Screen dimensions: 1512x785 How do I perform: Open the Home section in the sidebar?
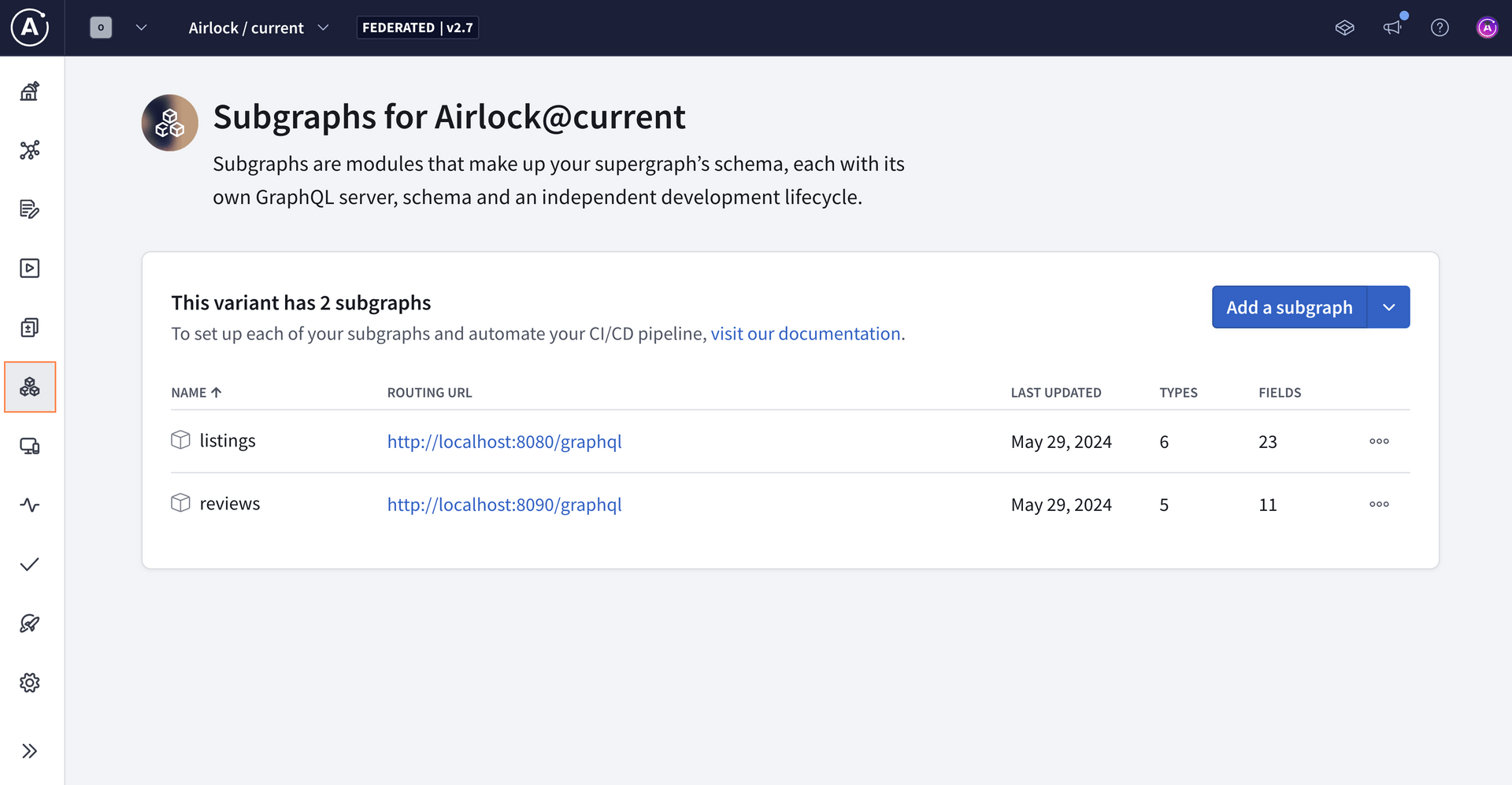[x=30, y=91]
